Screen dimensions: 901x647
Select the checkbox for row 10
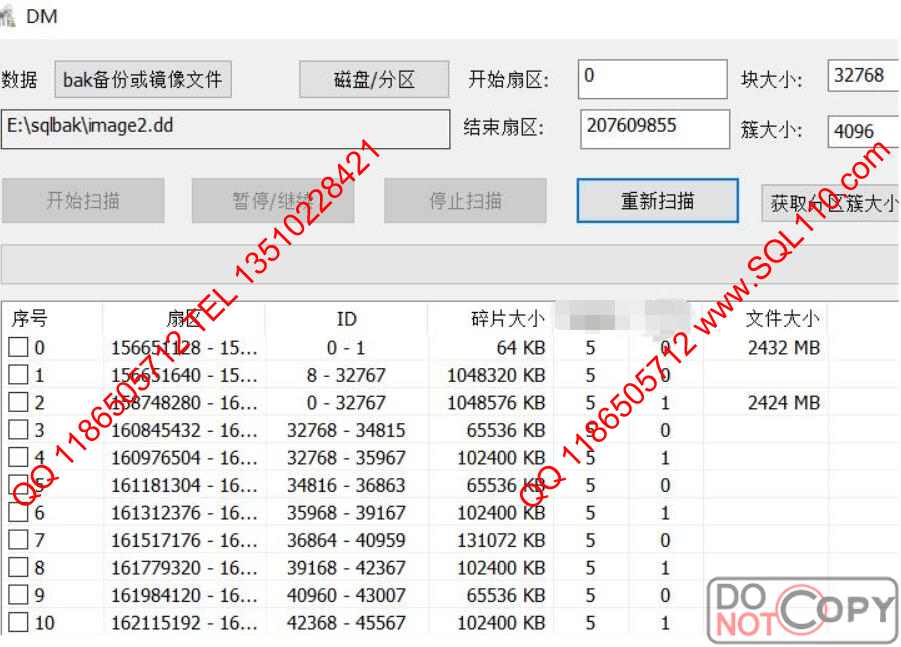(x=18, y=623)
